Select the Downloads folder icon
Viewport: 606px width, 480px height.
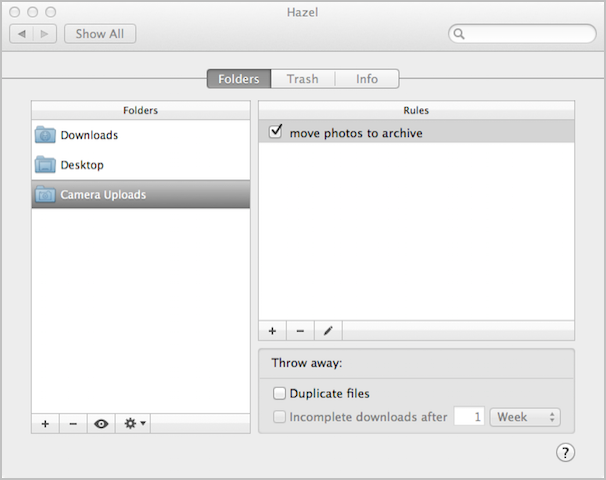pyautogui.click(x=45, y=135)
